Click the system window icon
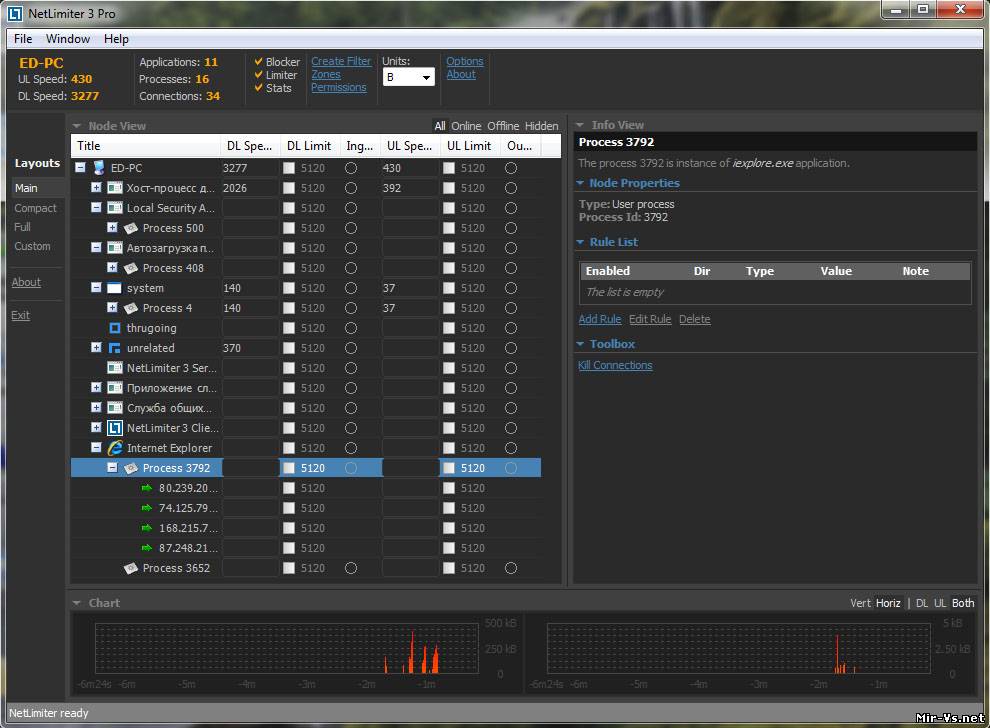This screenshot has height=728, width=990. coord(114,288)
